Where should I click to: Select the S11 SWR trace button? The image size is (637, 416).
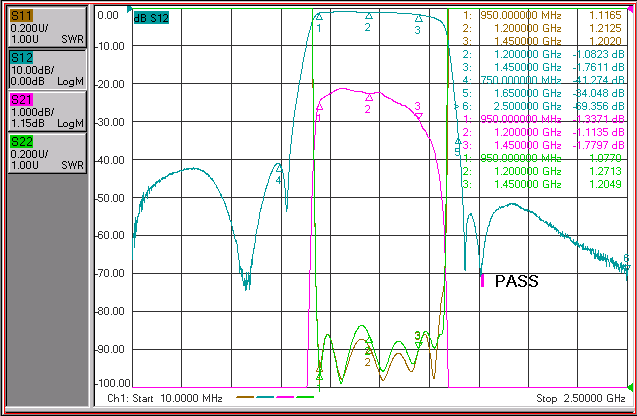pos(47,27)
